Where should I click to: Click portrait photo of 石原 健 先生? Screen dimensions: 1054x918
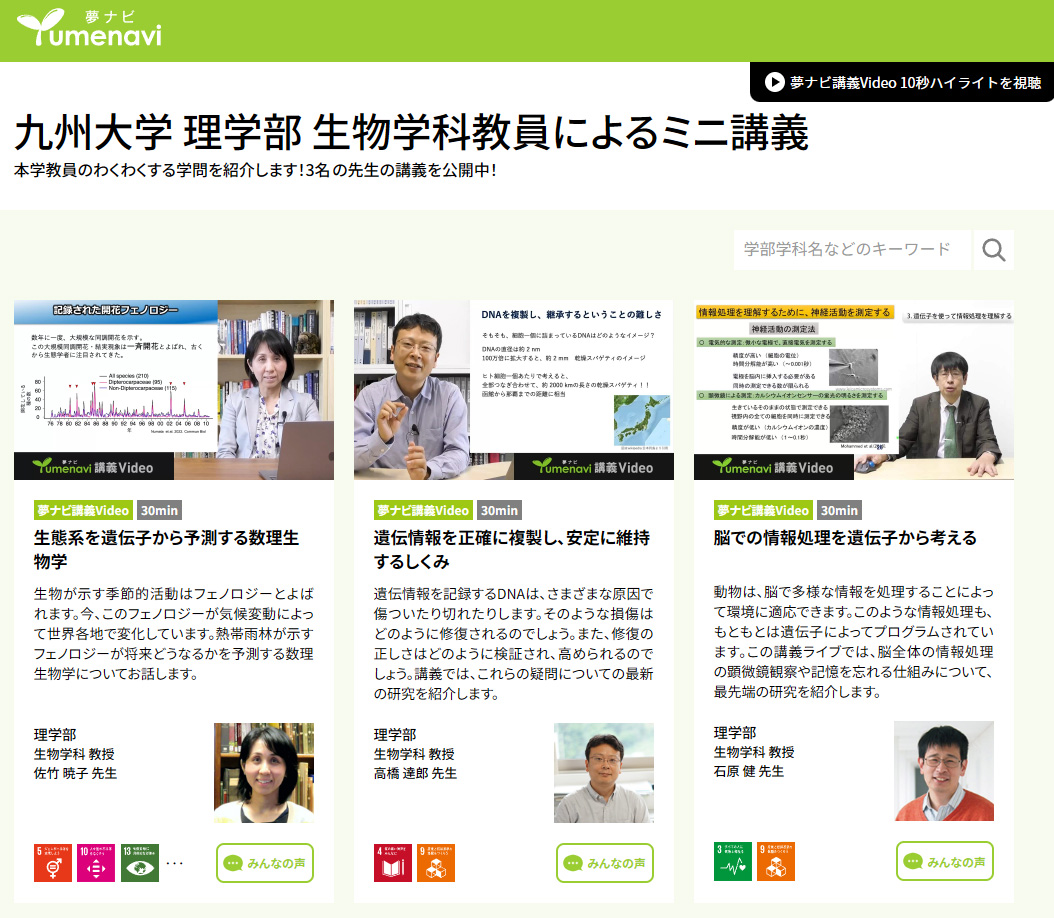[x=944, y=771]
